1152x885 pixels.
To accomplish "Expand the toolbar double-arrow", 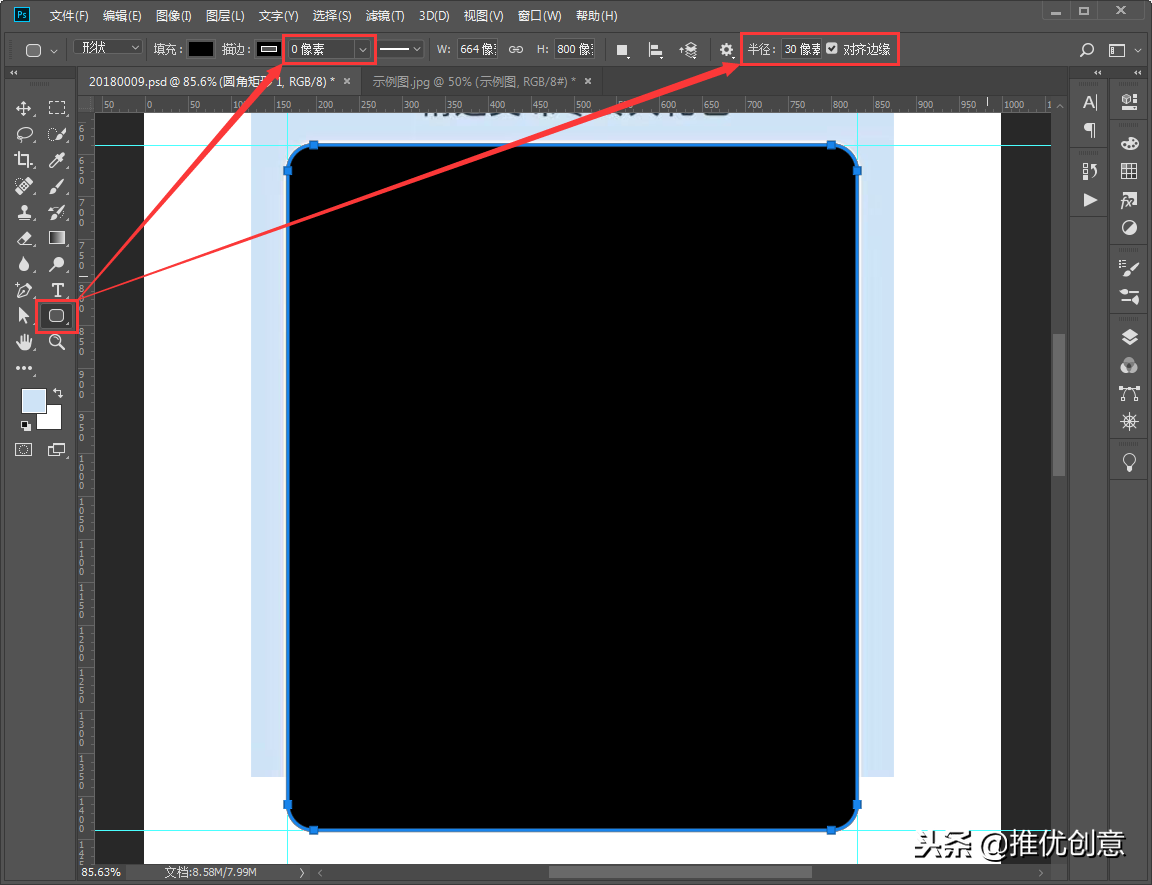I will 13,73.
